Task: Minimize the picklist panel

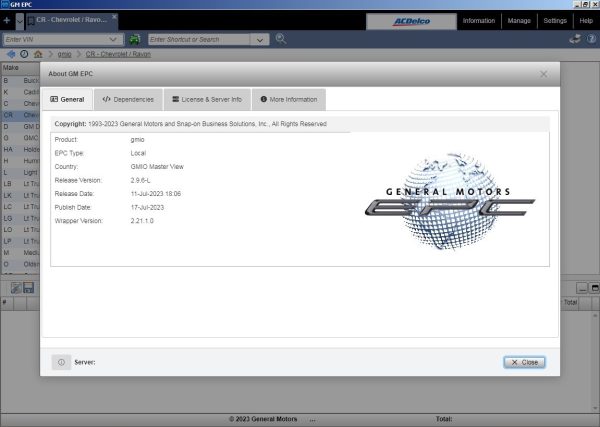Action: point(582,288)
